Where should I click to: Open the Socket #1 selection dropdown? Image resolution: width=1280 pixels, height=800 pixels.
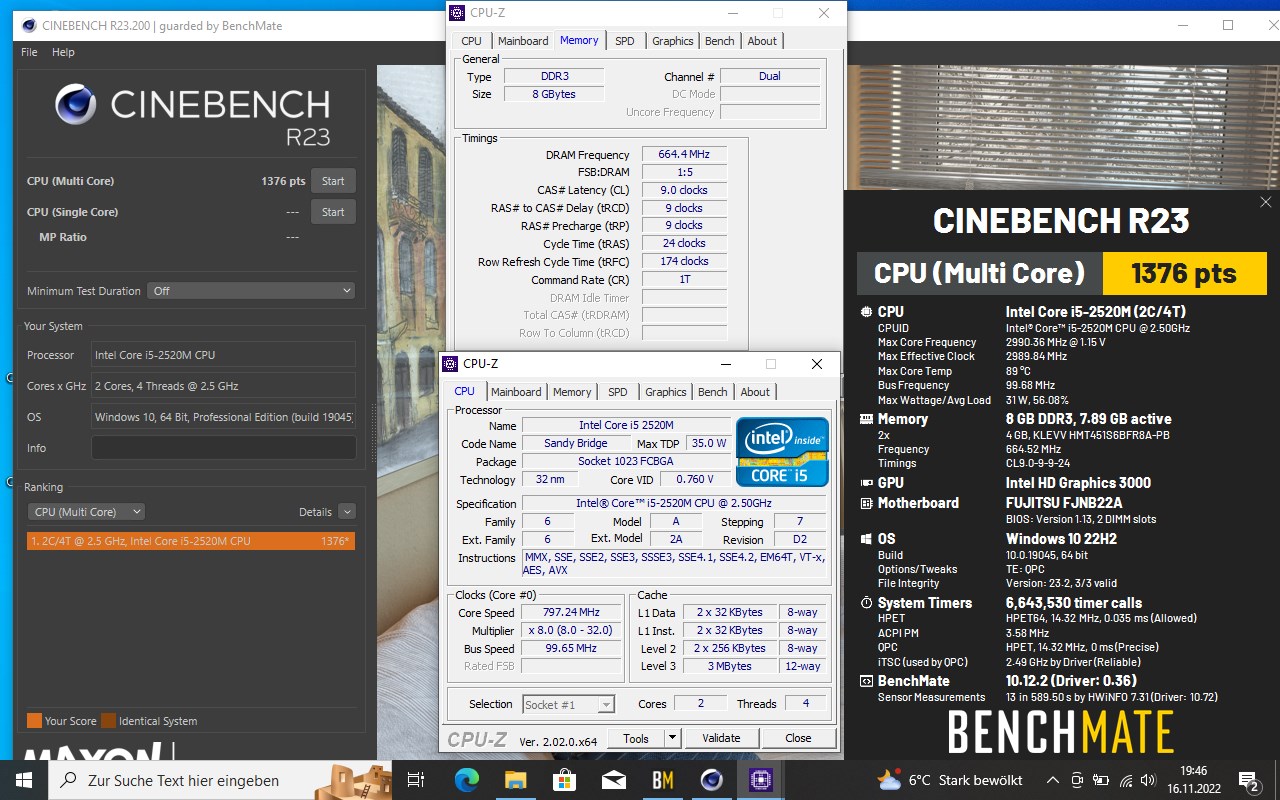569,704
